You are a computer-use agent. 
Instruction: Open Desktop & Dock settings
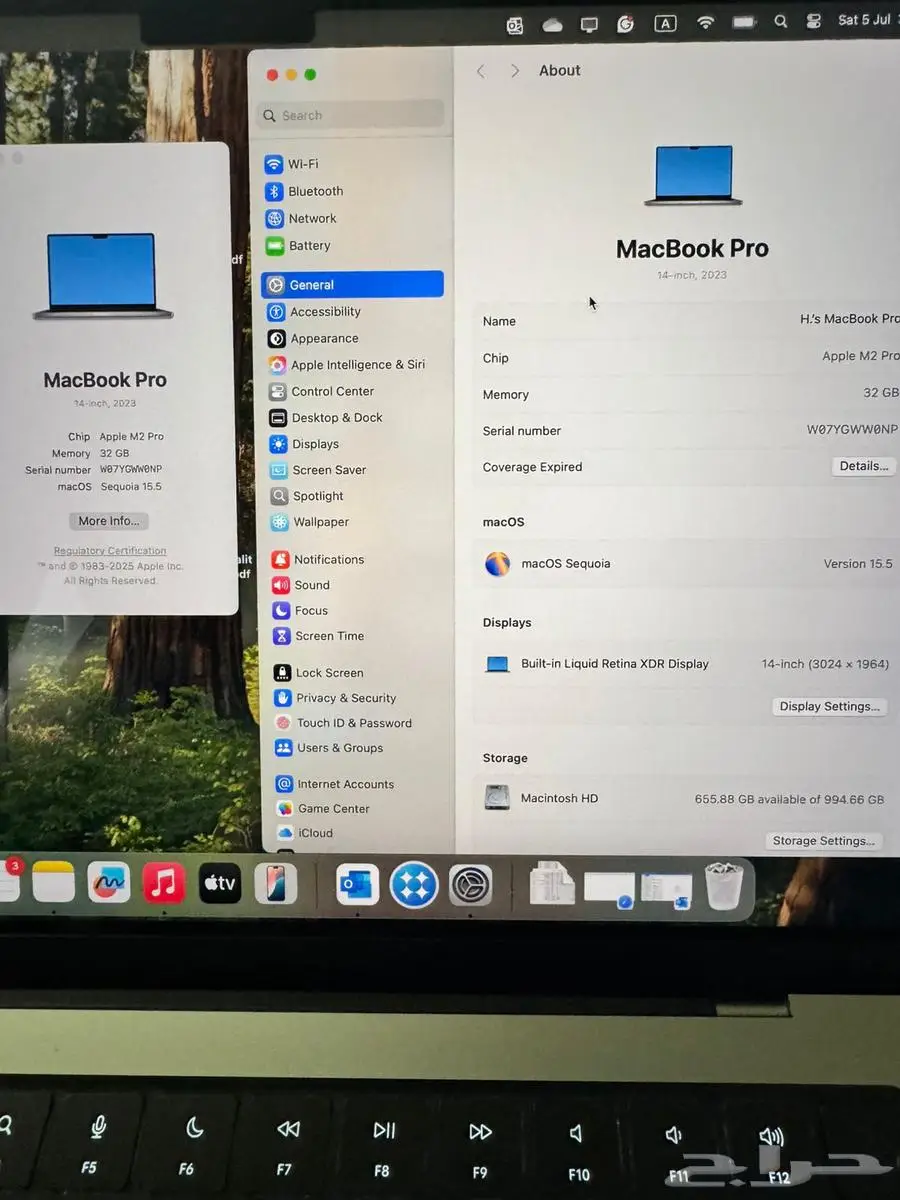click(326, 417)
